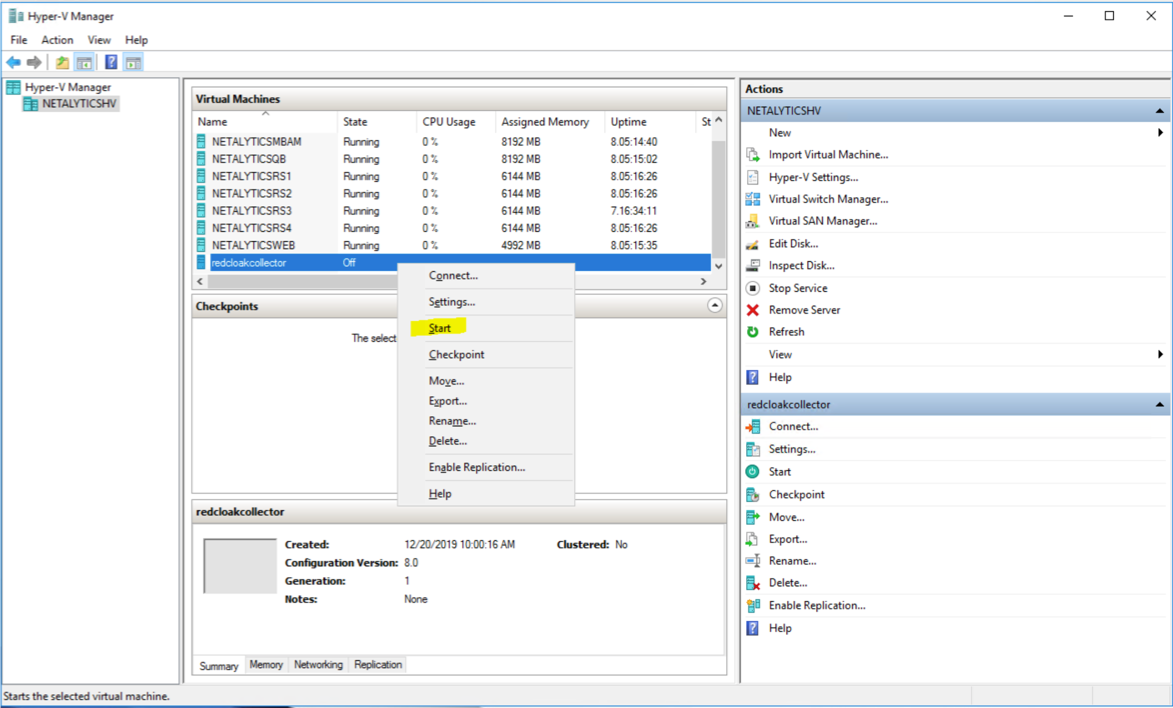
Task: Expand the View submenu arrow in Actions
Action: pos(1160,354)
